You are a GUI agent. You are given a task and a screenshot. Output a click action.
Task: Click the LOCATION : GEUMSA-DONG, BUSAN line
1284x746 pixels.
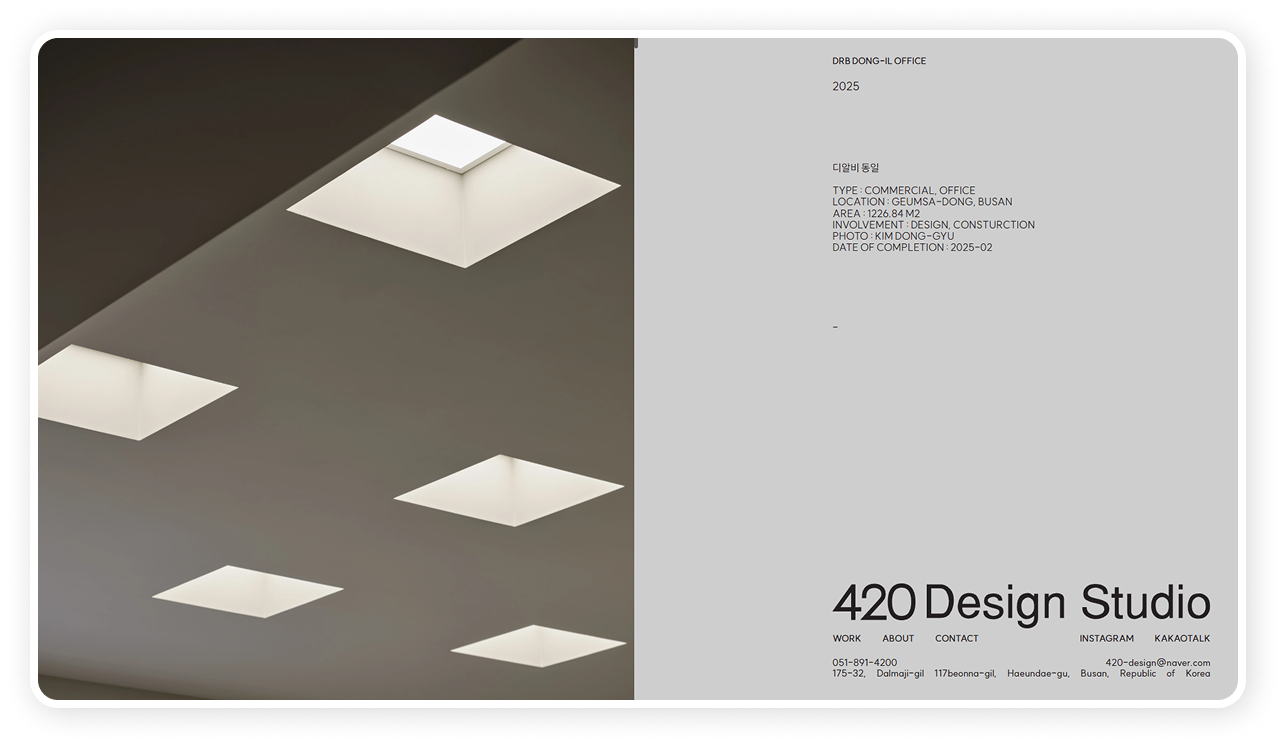click(x=922, y=202)
